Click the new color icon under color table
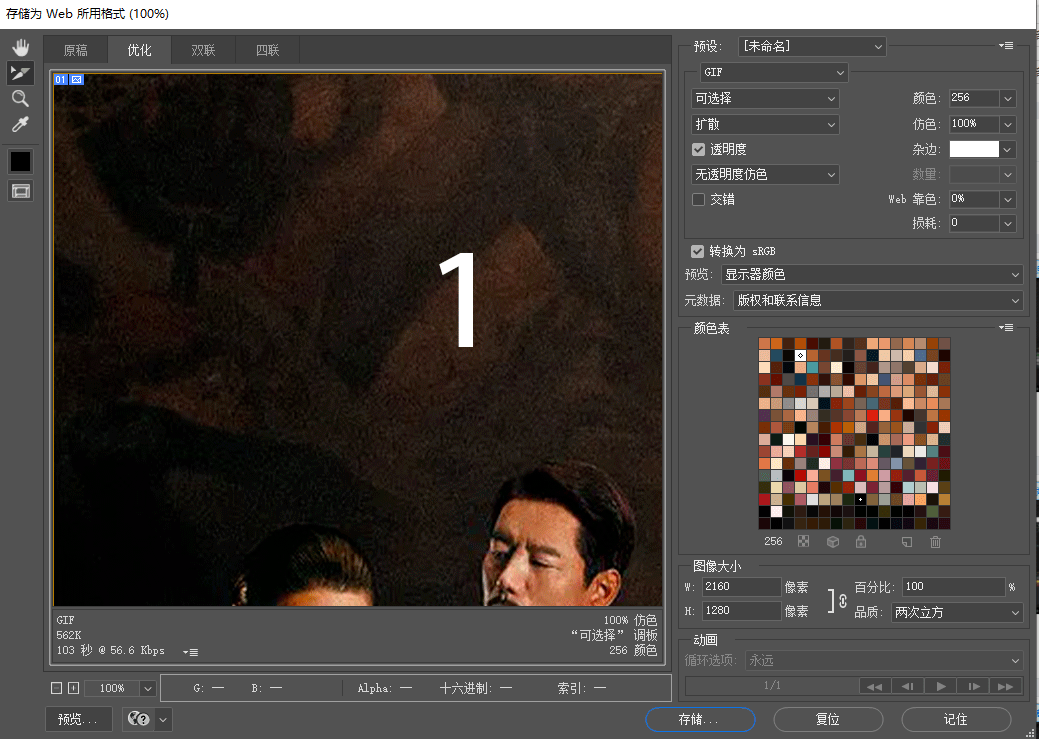Image resolution: width=1039 pixels, height=739 pixels. click(x=907, y=542)
